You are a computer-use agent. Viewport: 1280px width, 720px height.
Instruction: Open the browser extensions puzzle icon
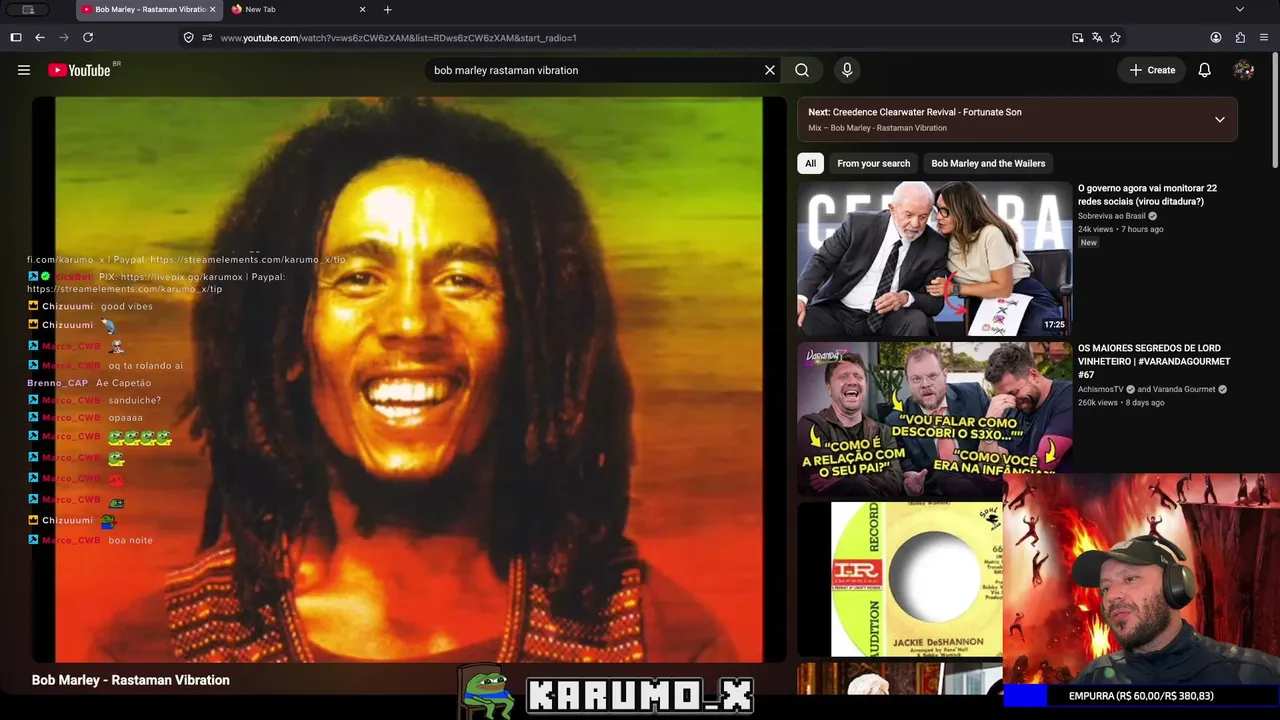pyautogui.click(x=1240, y=38)
